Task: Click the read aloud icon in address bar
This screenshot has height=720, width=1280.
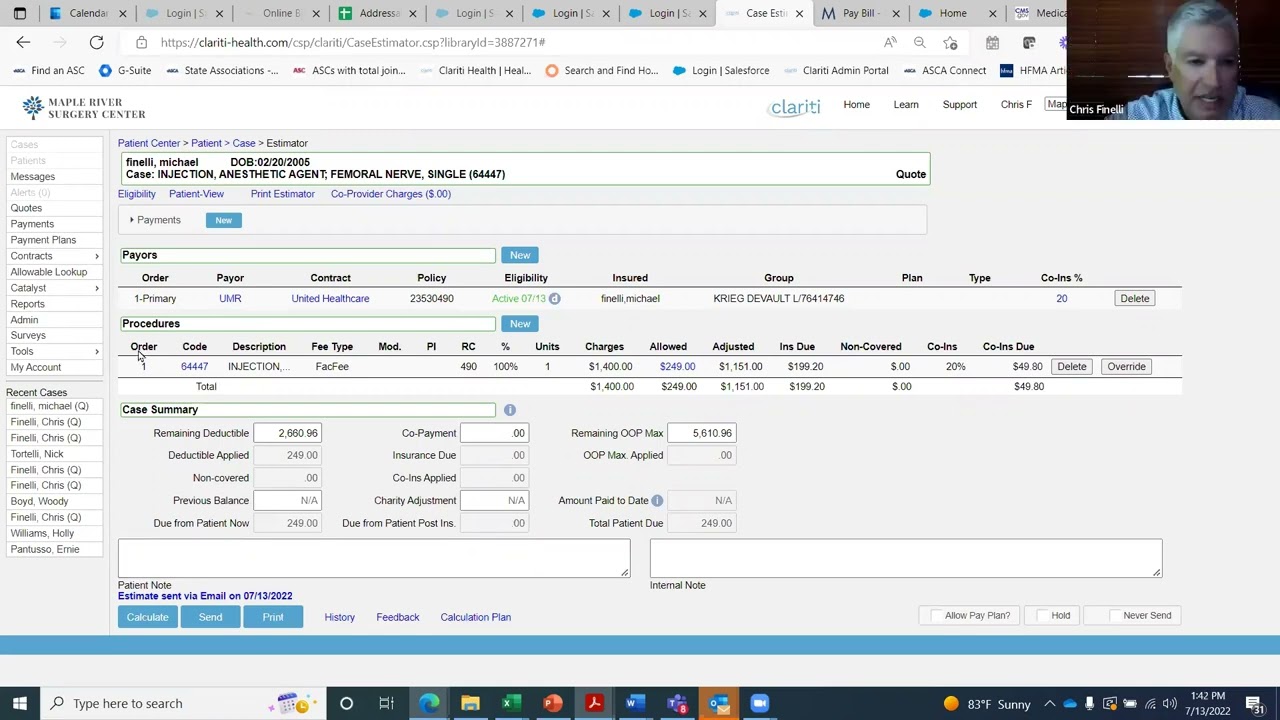Action: [x=889, y=42]
